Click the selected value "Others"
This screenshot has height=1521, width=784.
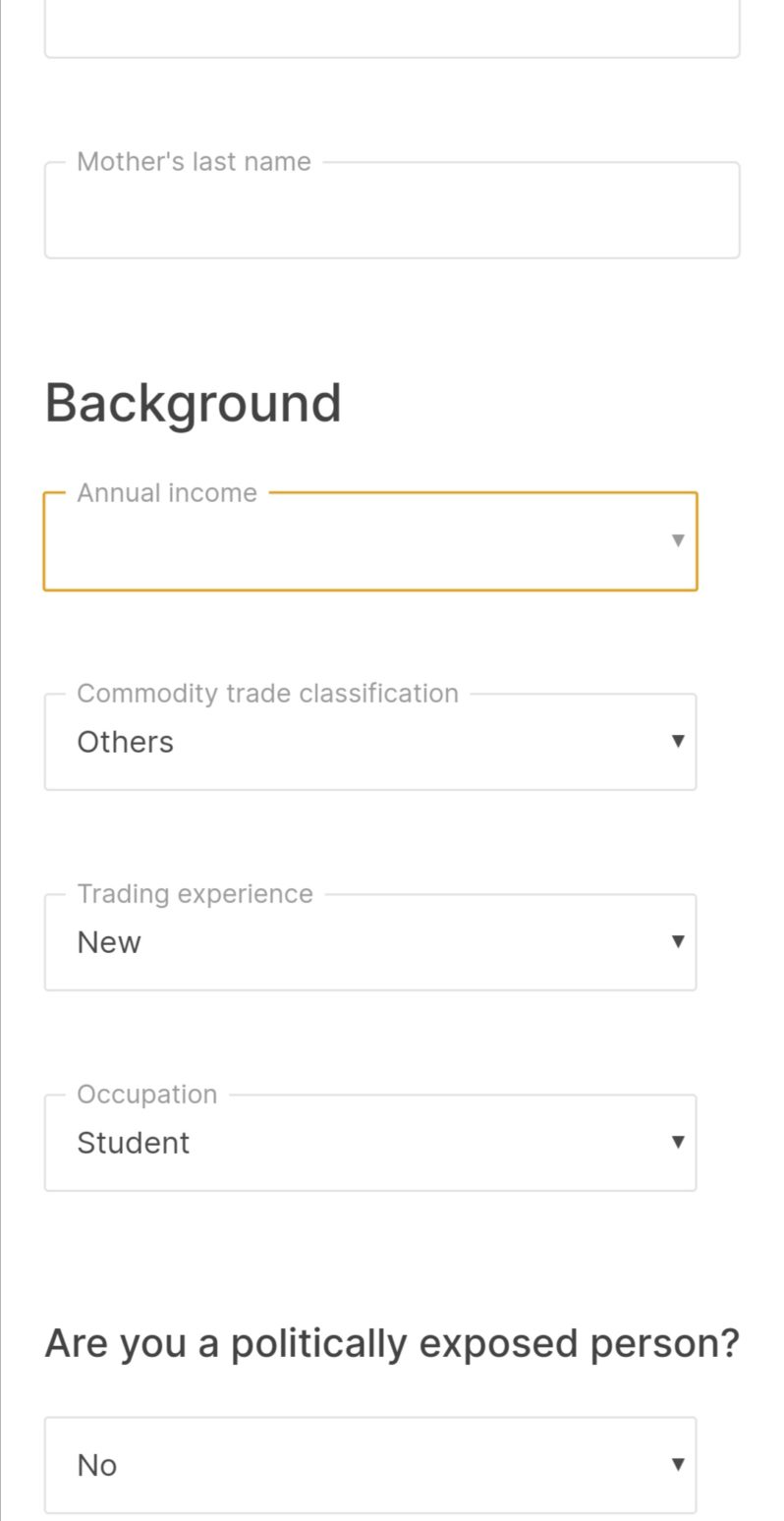(x=125, y=743)
